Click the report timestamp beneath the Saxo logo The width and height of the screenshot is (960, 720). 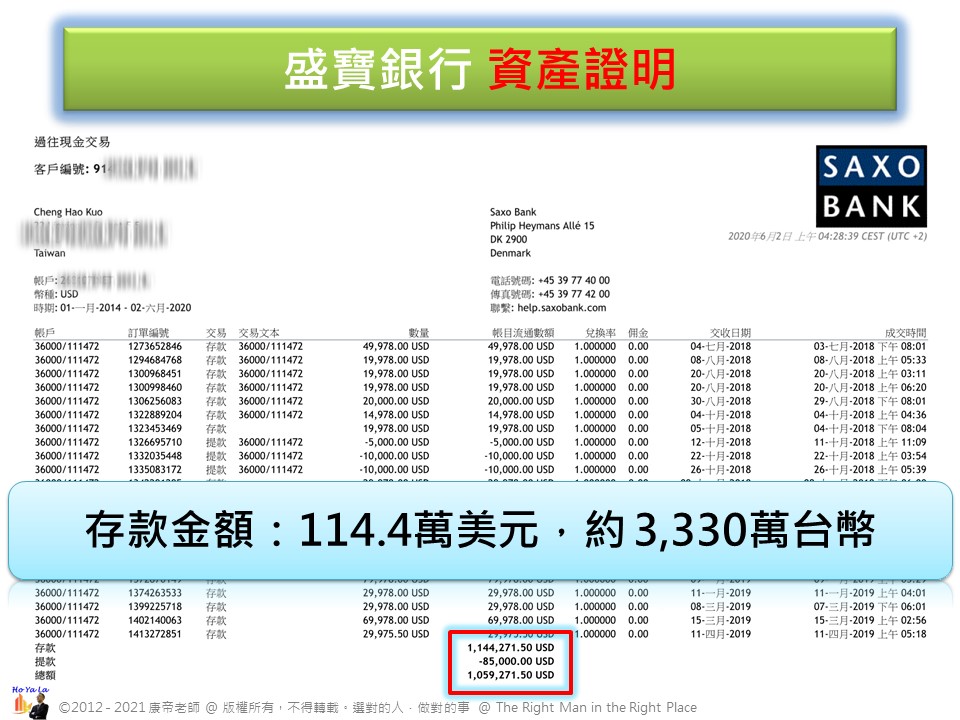pyautogui.click(x=828, y=237)
